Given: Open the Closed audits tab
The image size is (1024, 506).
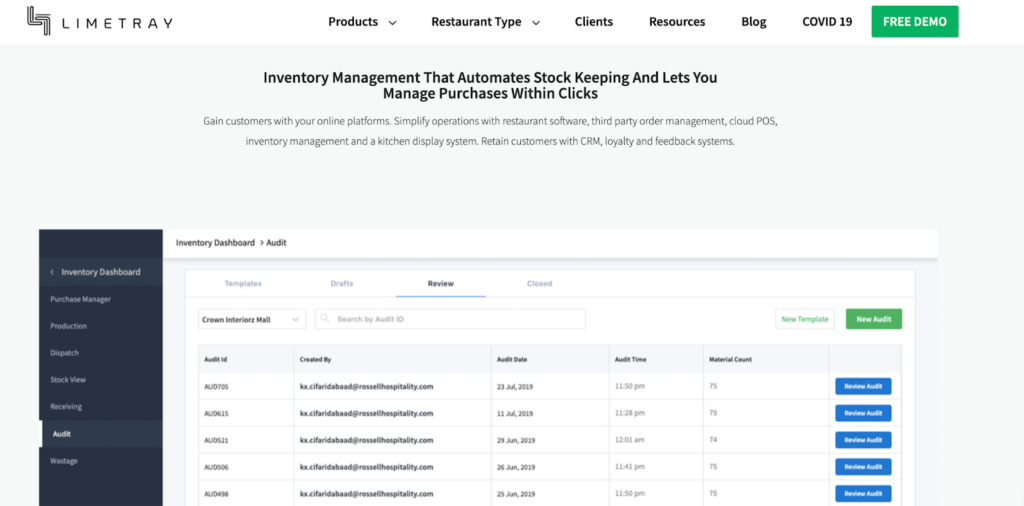Looking at the screenshot, I should (539, 283).
